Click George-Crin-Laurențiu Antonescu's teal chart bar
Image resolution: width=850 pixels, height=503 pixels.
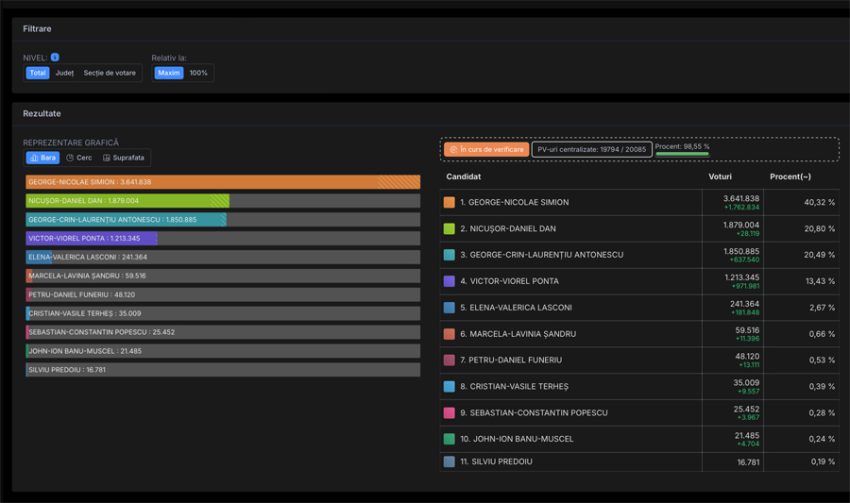click(x=126, y=219)
